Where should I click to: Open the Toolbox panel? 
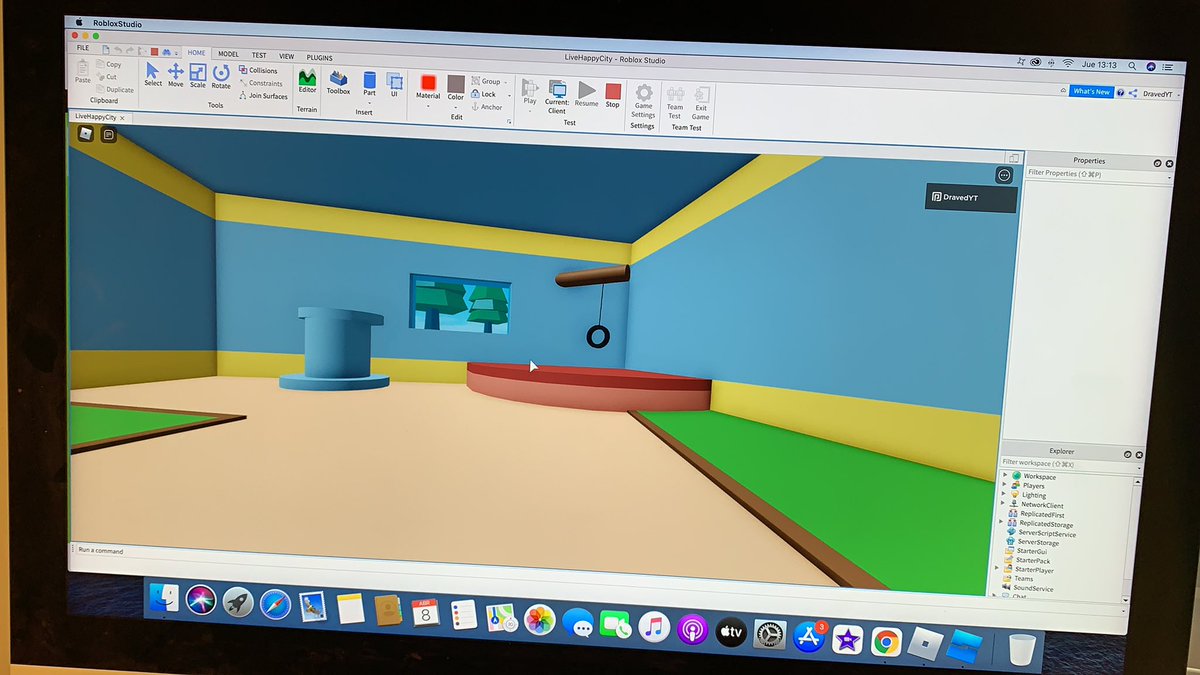338,82
